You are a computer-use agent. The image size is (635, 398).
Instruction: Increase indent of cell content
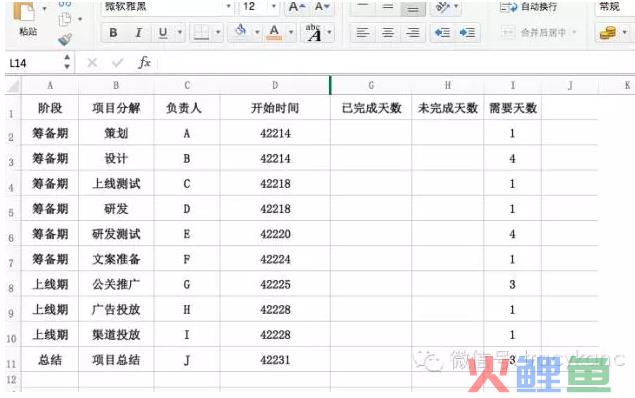tap(467, 32)
